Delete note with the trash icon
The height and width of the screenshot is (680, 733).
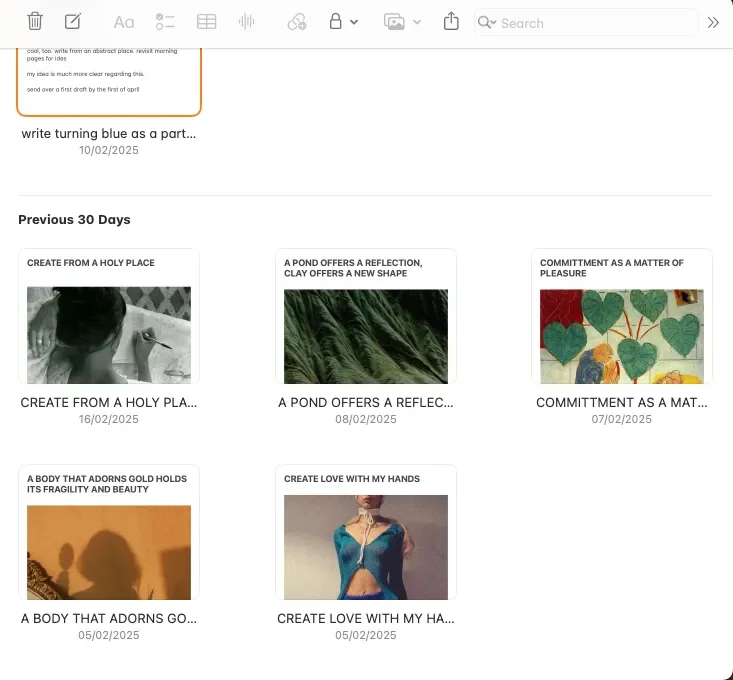tap(35, 21)
